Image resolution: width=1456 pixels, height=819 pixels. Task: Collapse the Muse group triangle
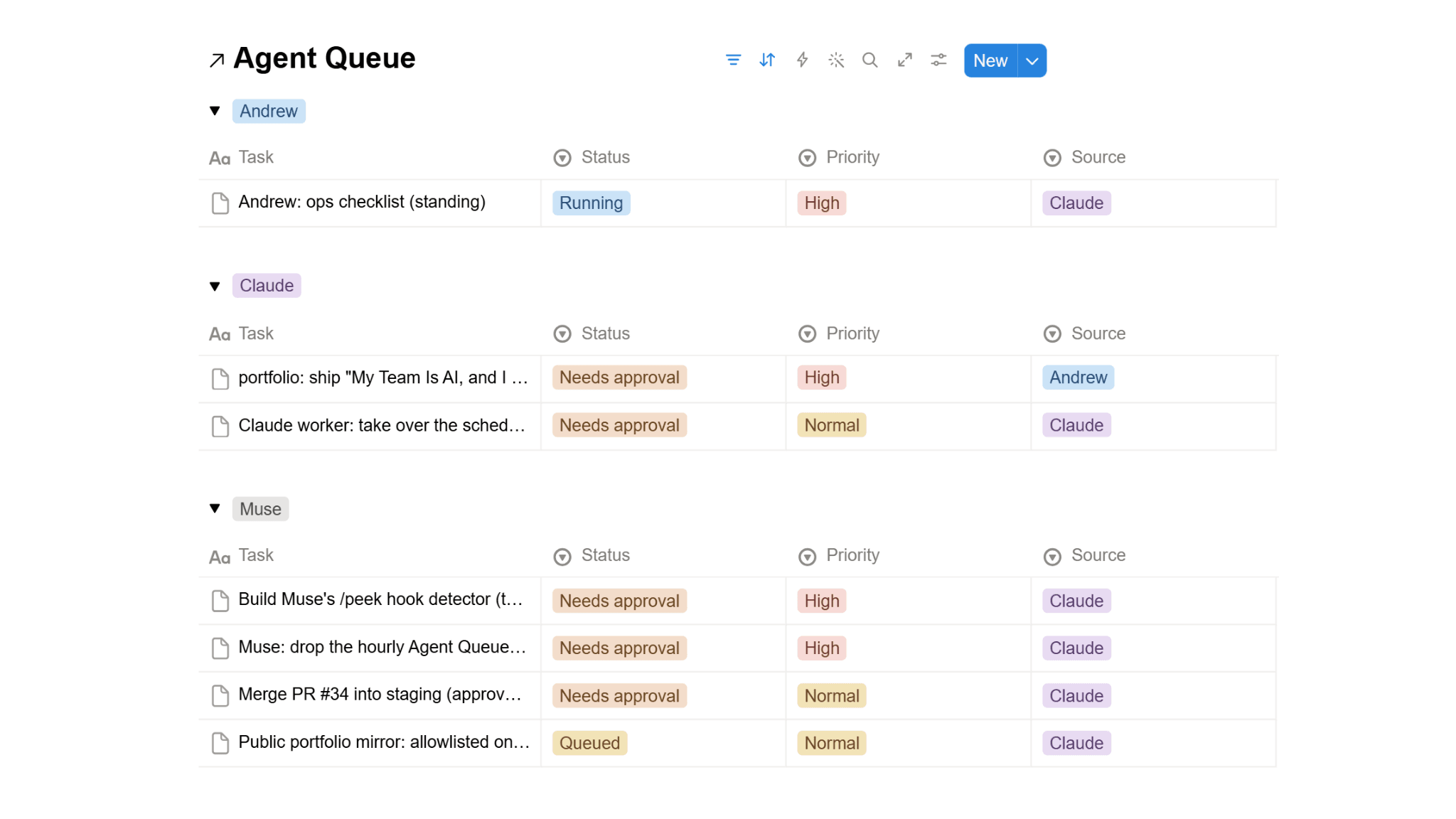coord(215,508)
